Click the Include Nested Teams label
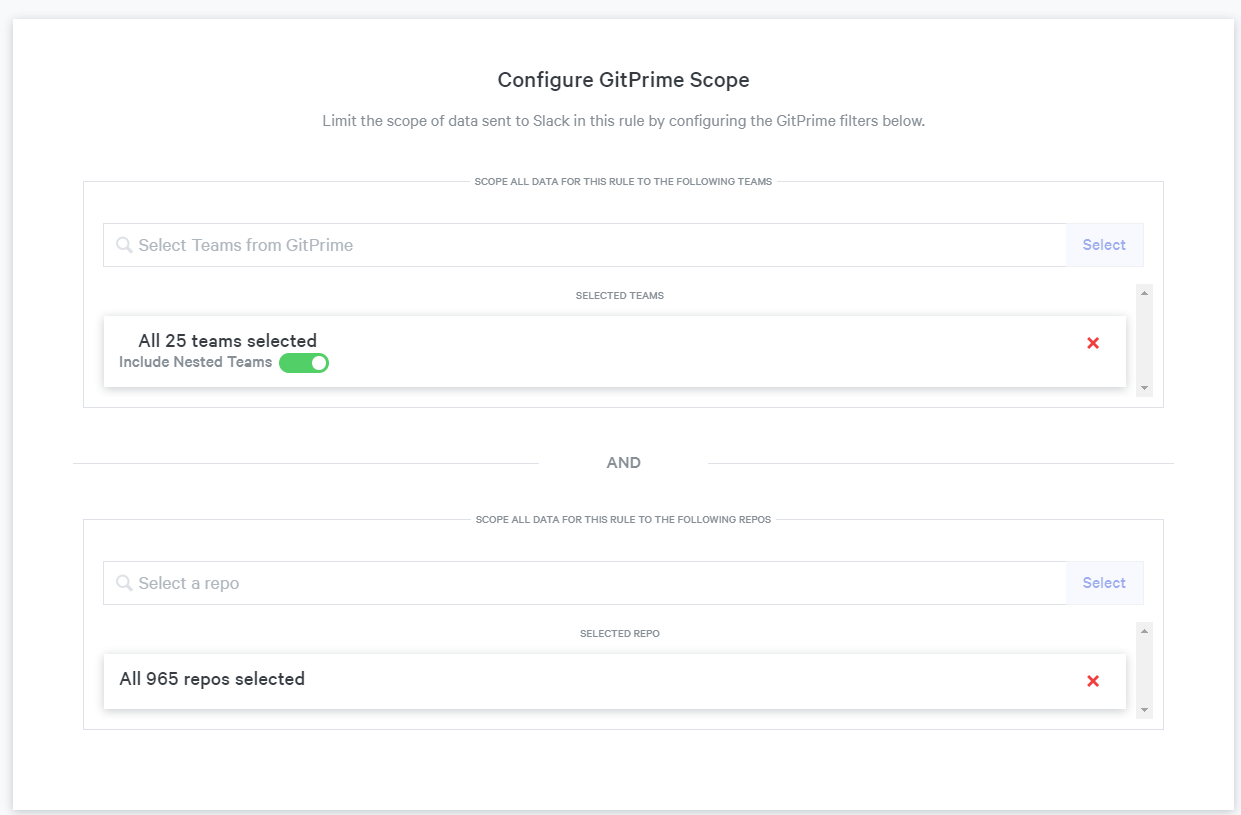The height and width of the screenshot is (815, 1241). click(x=195, y=362)
